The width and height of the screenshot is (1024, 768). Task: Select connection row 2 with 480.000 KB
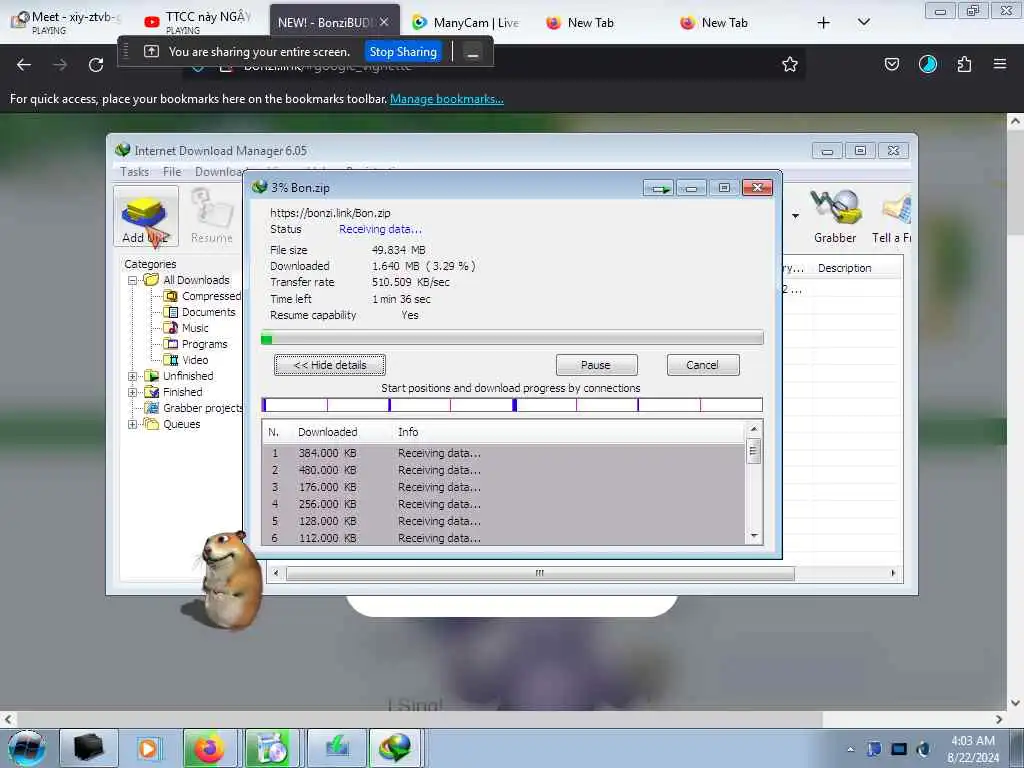coord(503,470)
